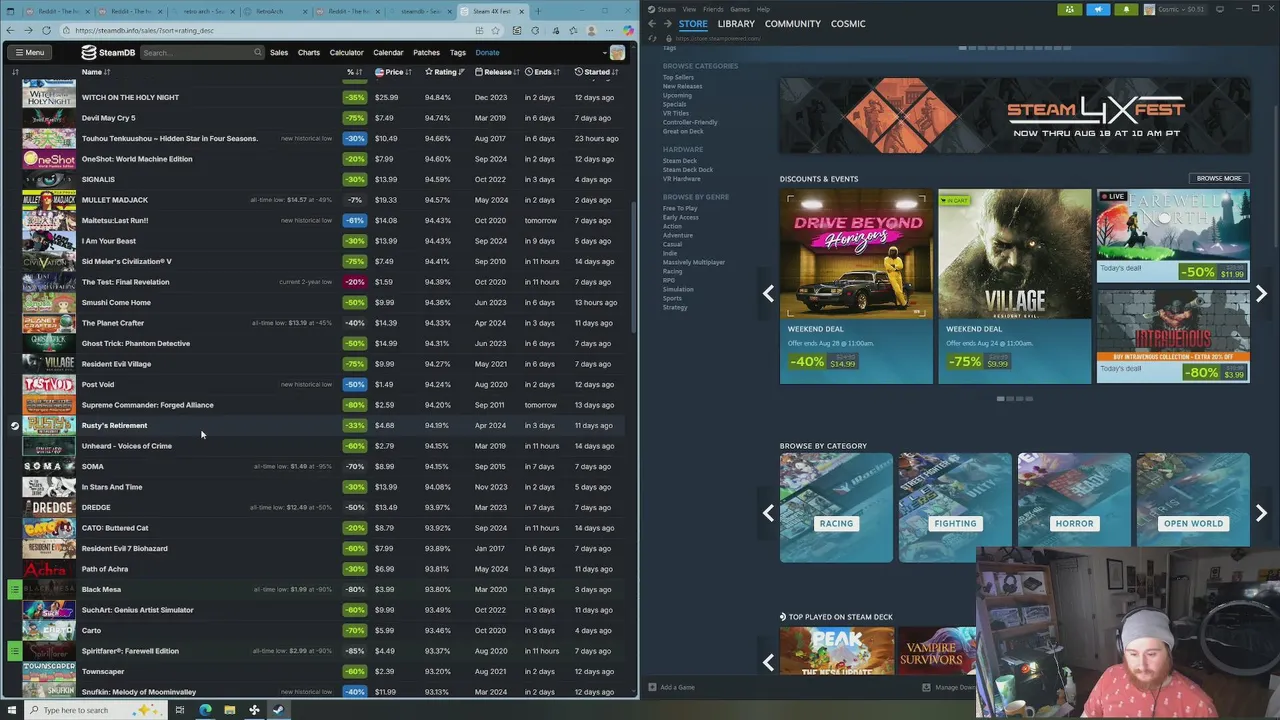The image size is (1280, 720).
Task: Click previous arrow on Top Played on Steam Deck
Action: click(768, 661)
